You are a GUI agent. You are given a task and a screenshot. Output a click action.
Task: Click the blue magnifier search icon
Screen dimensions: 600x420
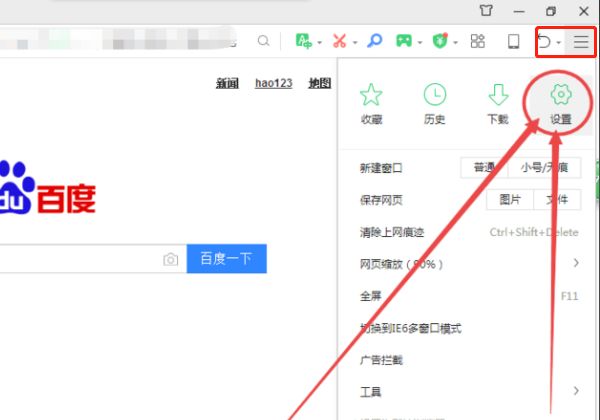(375, 41)
